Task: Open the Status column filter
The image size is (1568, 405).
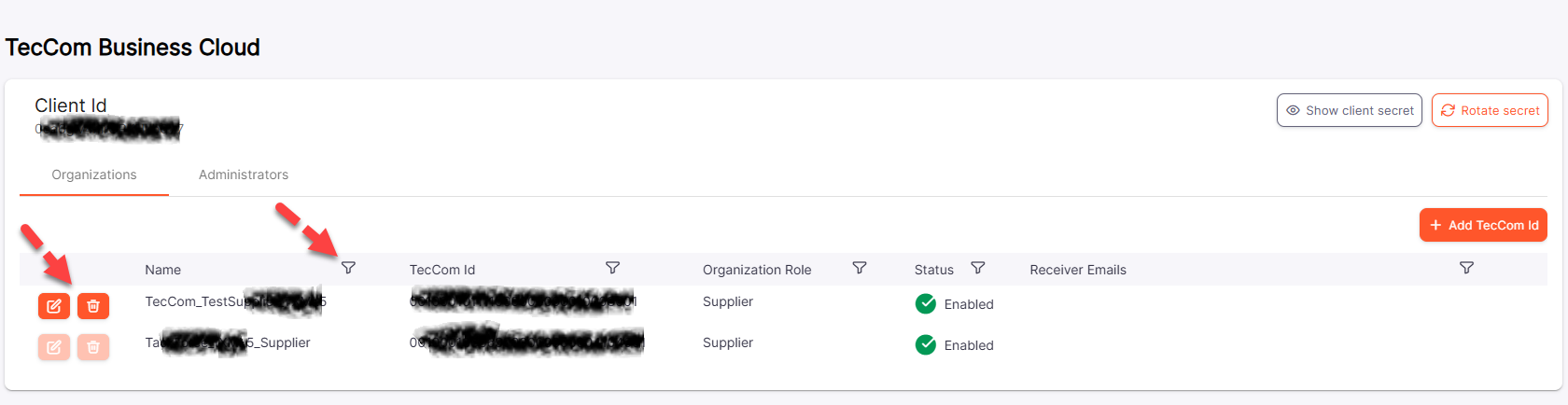Action: (x=977, y=268)
